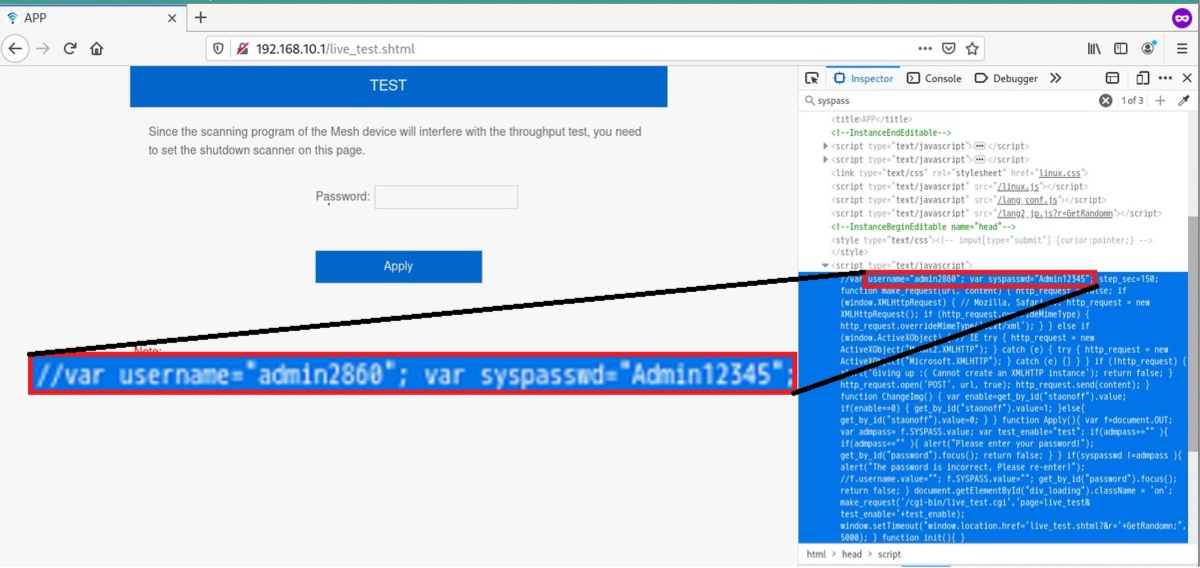Click html in the breadcrumb bar
The image size is (1200, 568).
point(817,554)
